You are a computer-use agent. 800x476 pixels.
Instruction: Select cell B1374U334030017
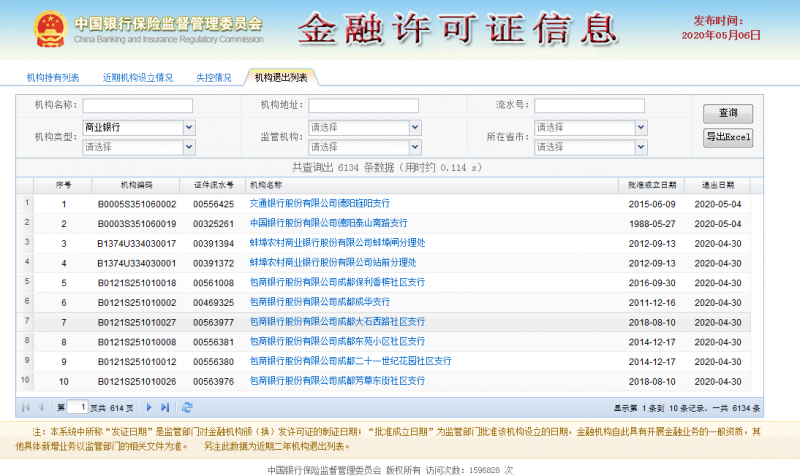click(137, 244)
